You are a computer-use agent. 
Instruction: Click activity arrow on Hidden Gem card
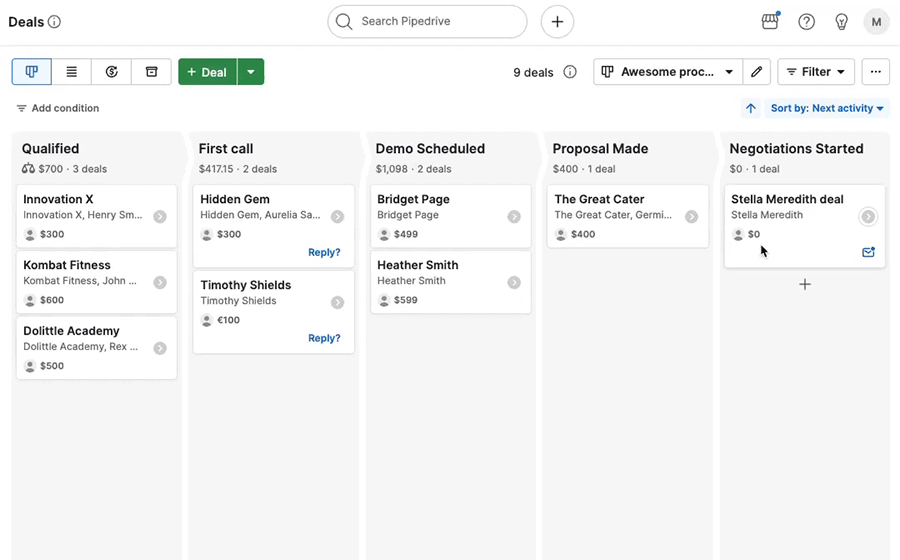338,216
